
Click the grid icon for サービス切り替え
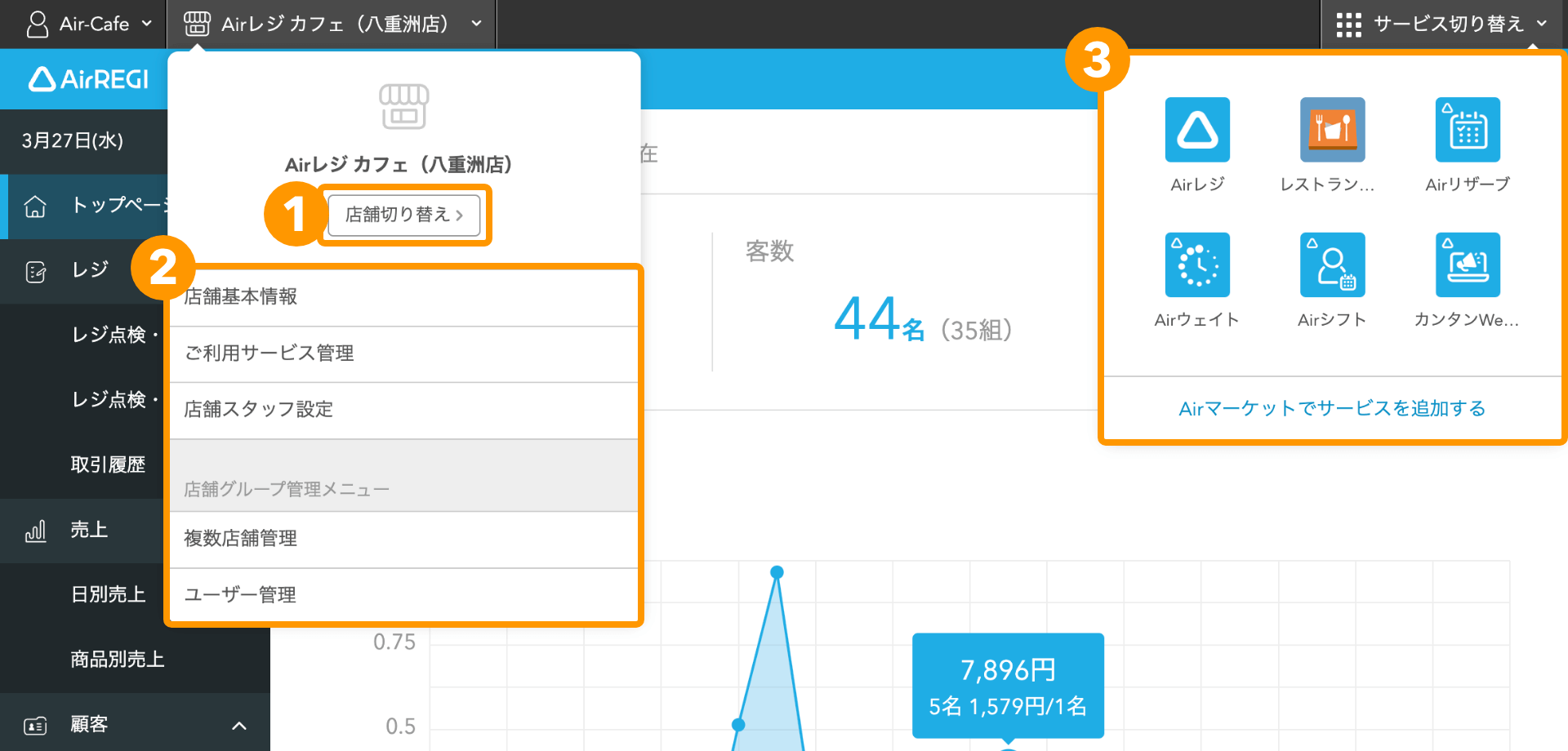point(1348,24)
